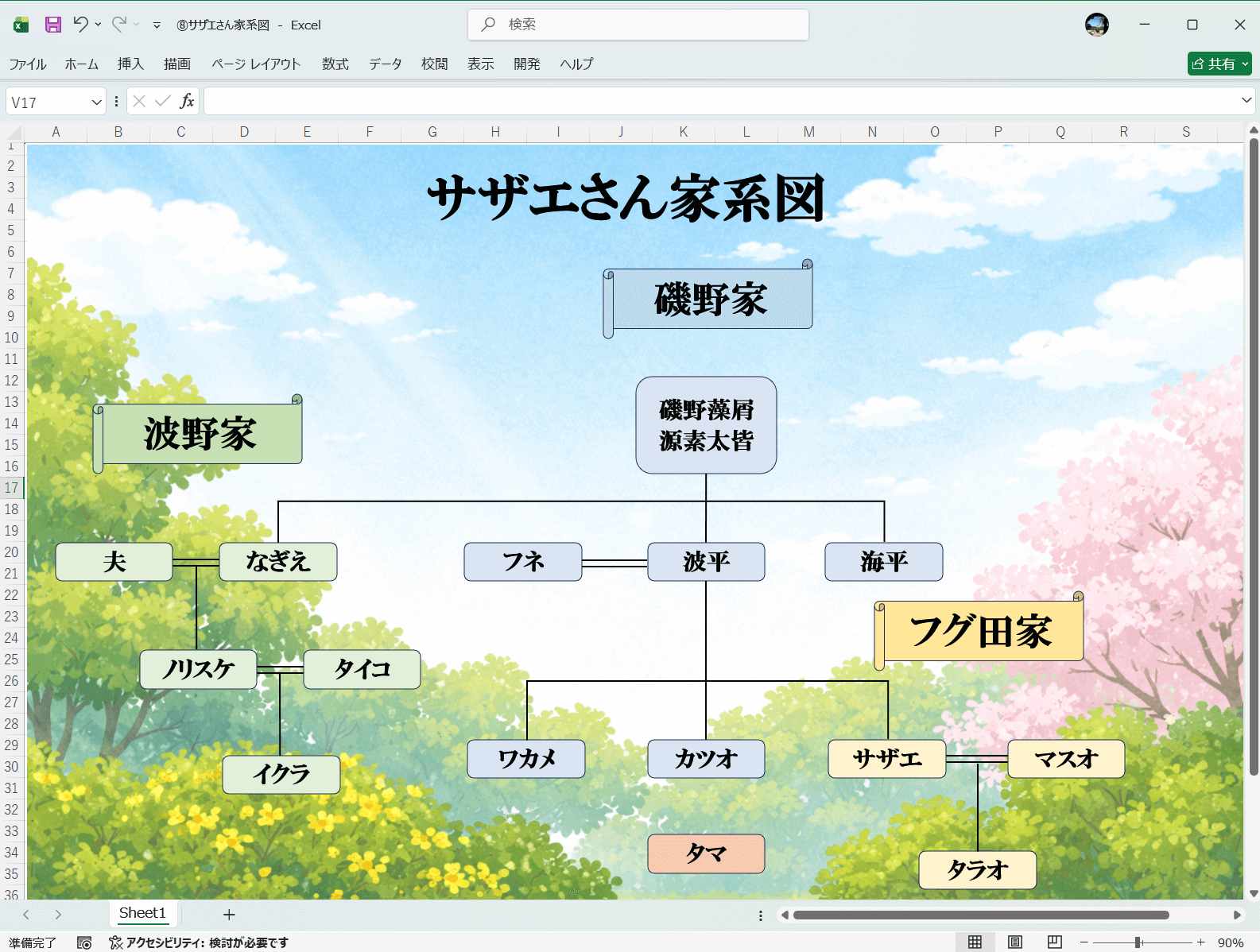Select the 波野家 scroll banner shape
This screenshot has width=1260, height=952.
pos(198,434)
